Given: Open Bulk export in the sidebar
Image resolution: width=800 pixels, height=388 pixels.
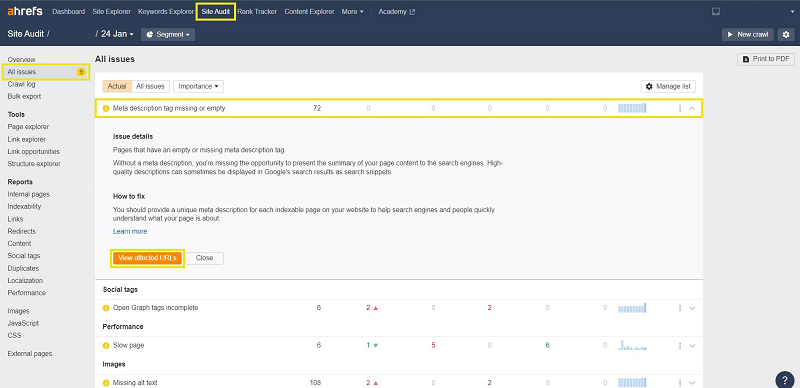Looking at the screenshot, I should [24, 96].
